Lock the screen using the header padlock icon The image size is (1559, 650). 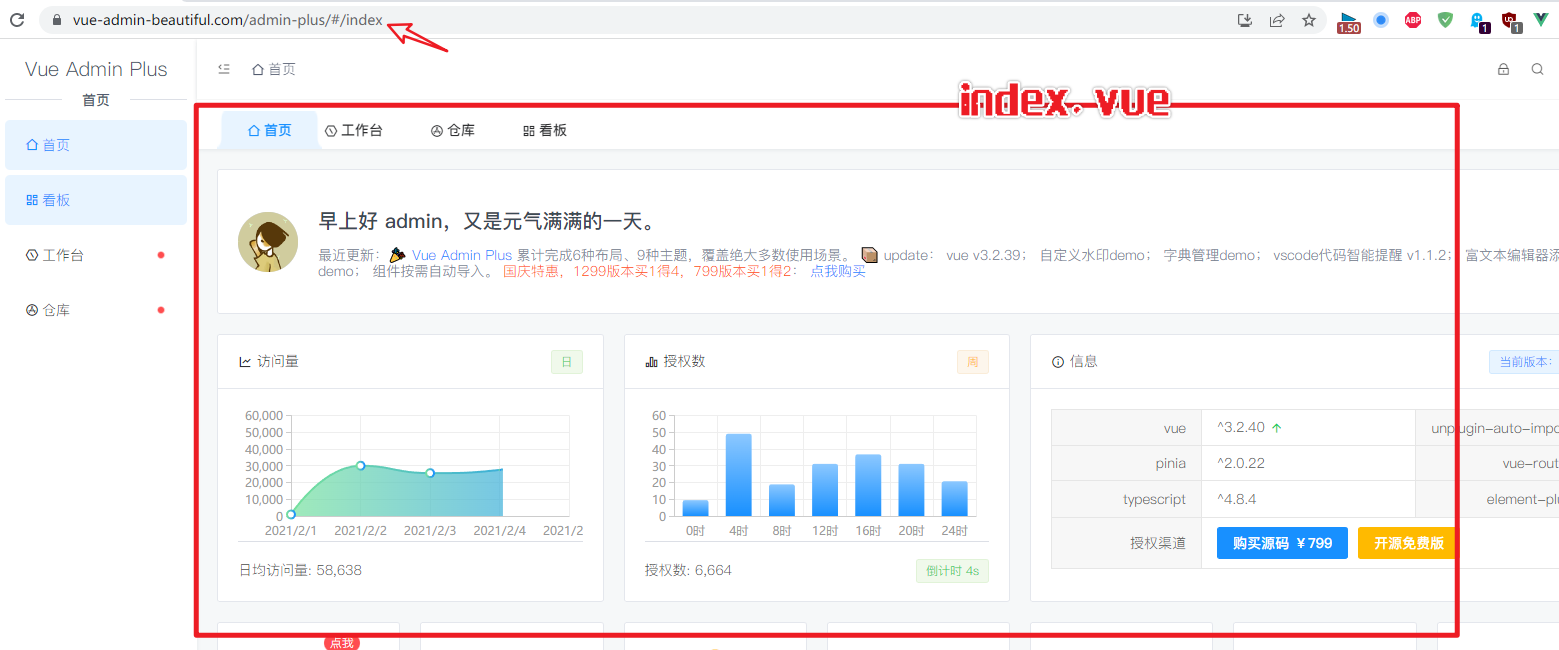(x=1503, y=69)
